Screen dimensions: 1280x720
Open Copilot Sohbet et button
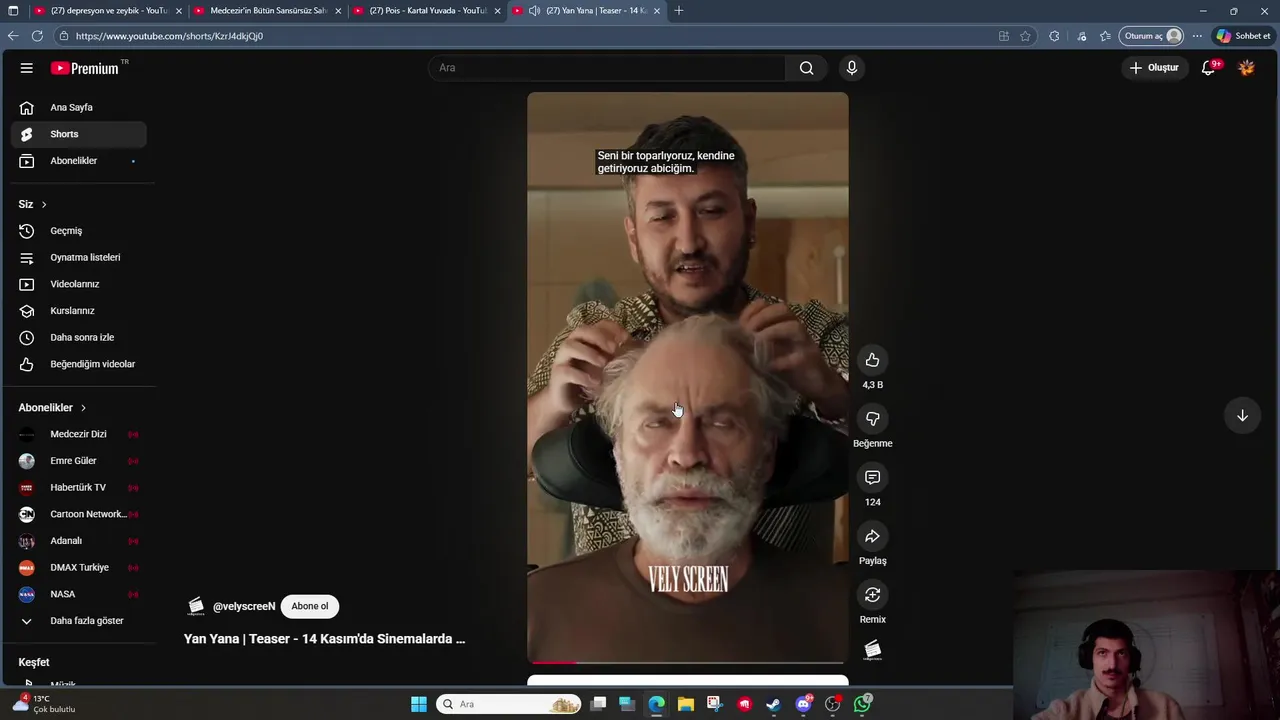click(x=1244, y=36)
